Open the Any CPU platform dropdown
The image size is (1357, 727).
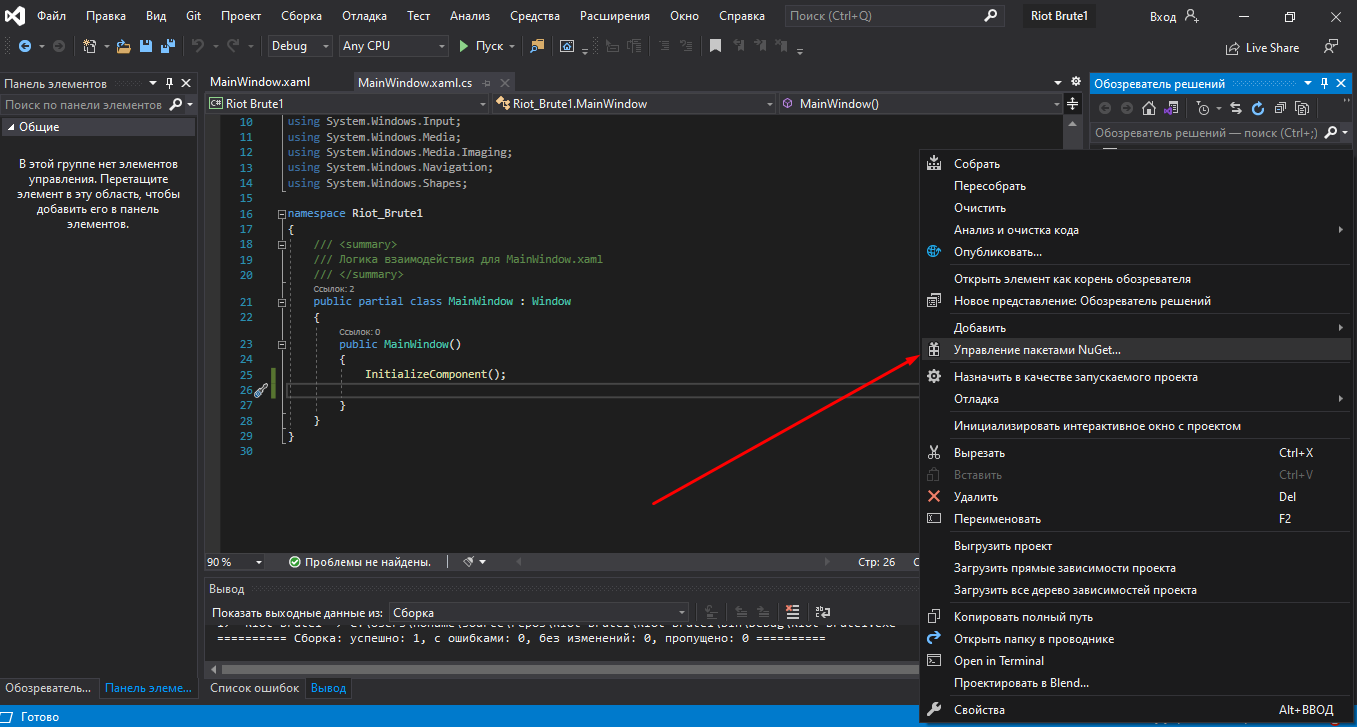[x=394, y=46]
